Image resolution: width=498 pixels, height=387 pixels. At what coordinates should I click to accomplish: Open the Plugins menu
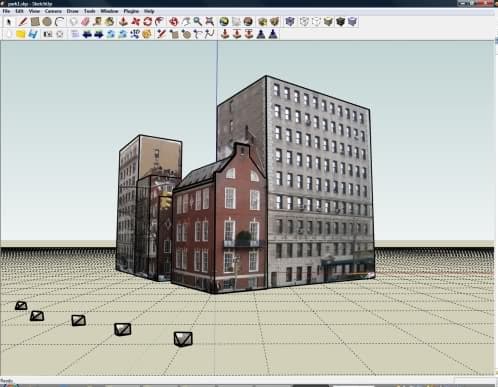point(131,11)
